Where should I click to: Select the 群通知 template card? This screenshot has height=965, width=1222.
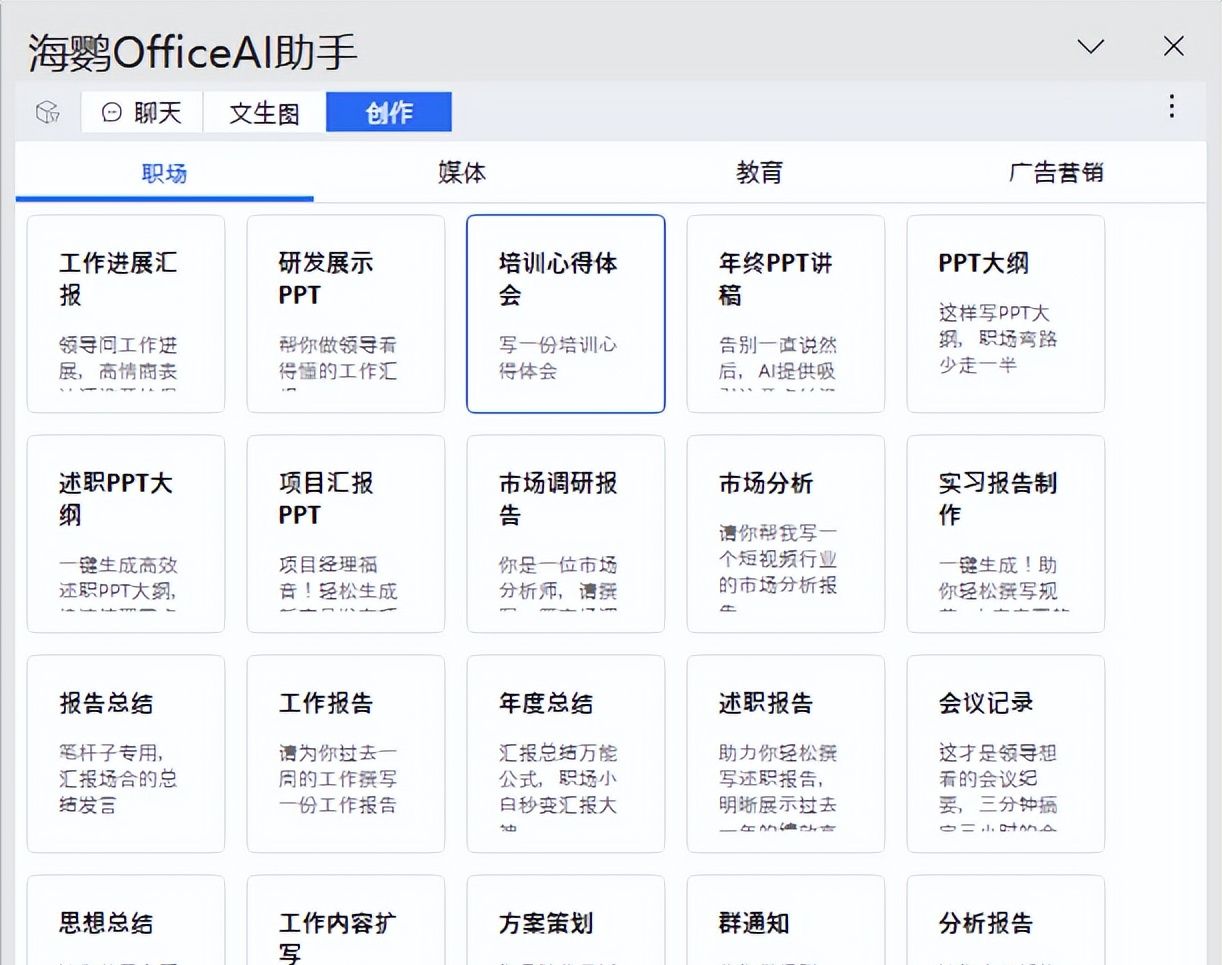(786, 920)
